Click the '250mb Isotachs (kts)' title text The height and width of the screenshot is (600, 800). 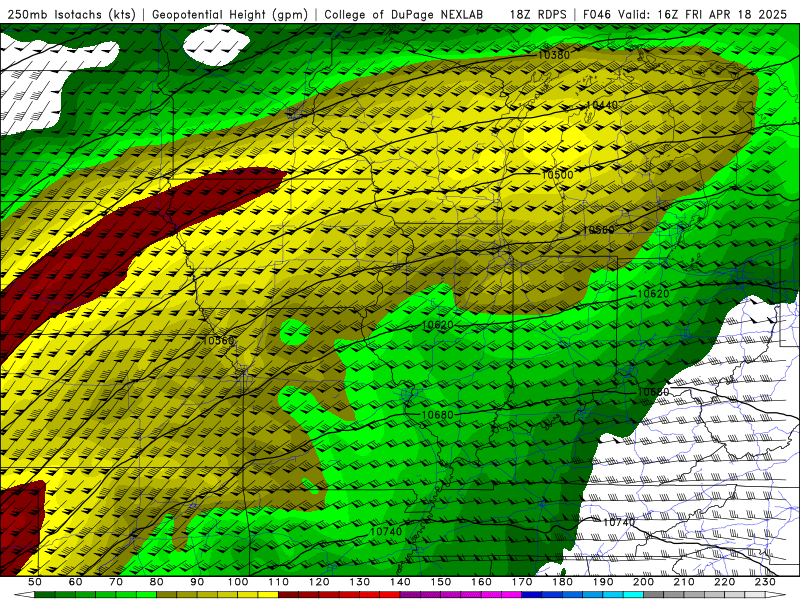[71, 14]
